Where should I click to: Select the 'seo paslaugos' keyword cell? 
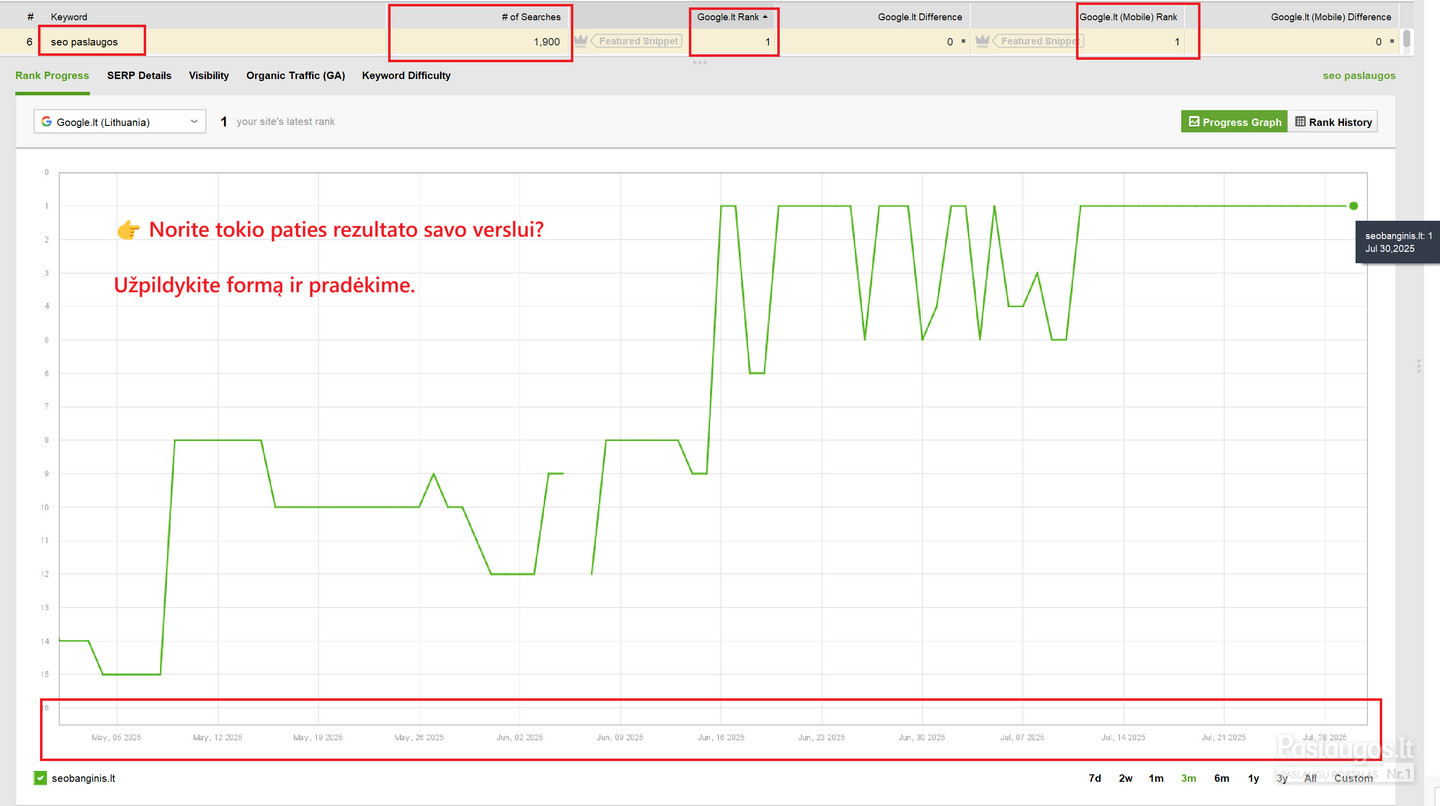tap(84, 42)
